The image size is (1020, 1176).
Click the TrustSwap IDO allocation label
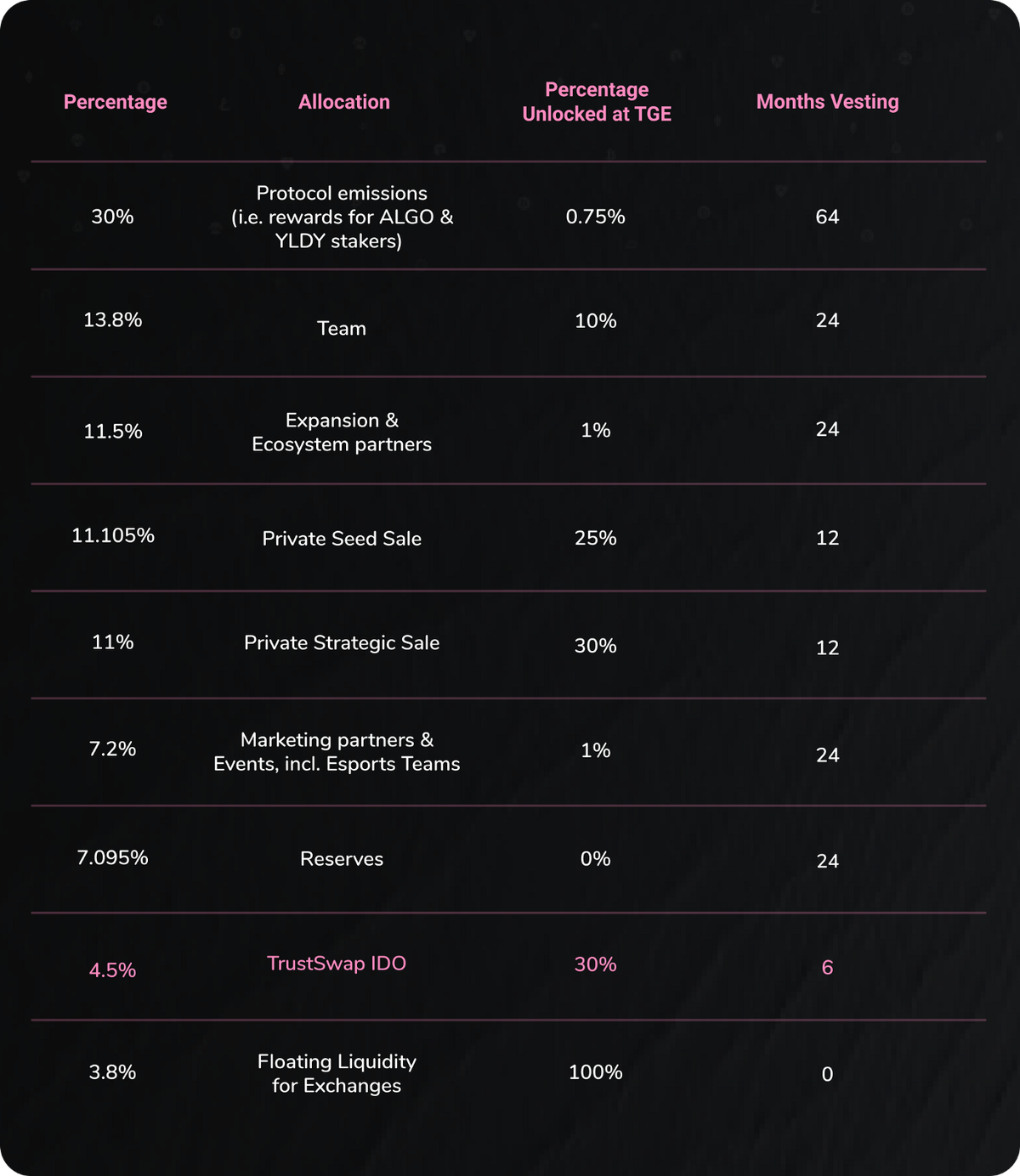tap(337, 964)
